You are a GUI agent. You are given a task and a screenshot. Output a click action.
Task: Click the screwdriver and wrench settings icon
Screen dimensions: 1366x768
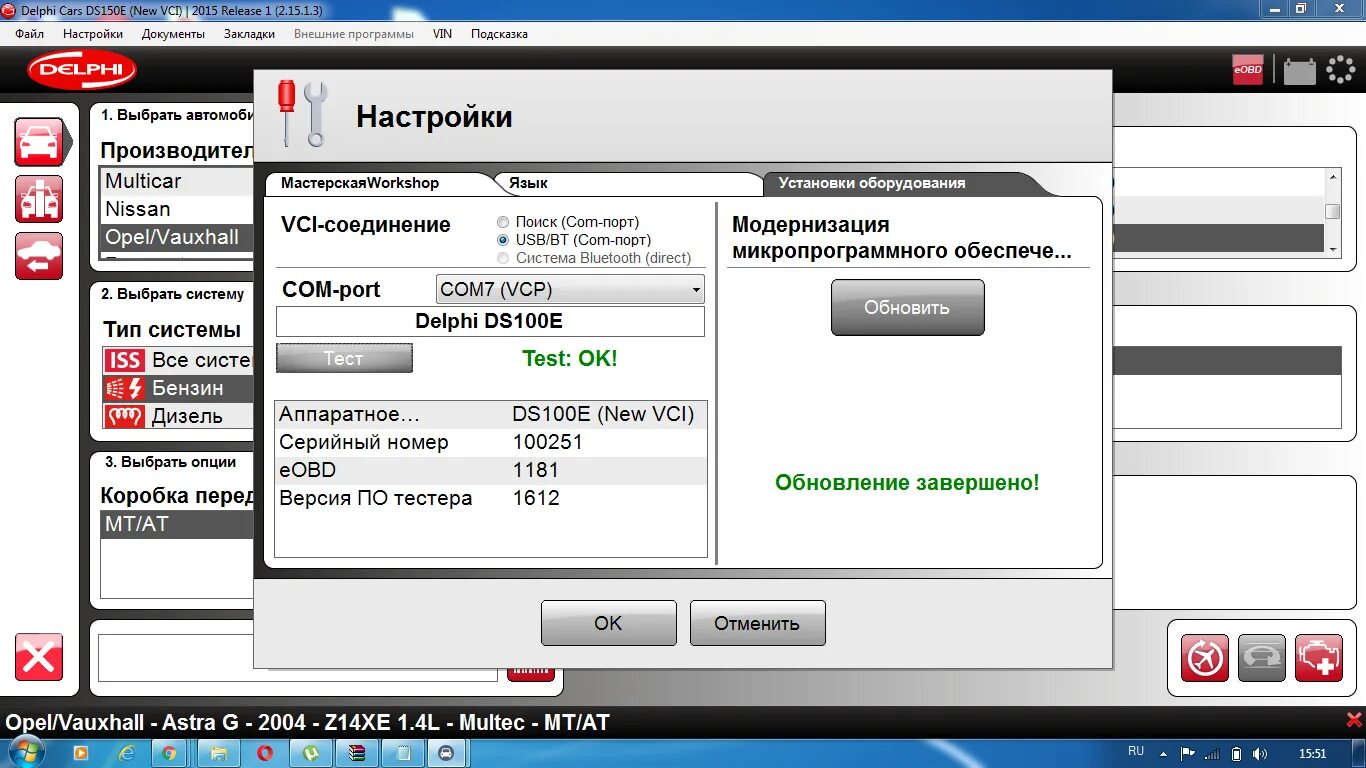point(301,113)
